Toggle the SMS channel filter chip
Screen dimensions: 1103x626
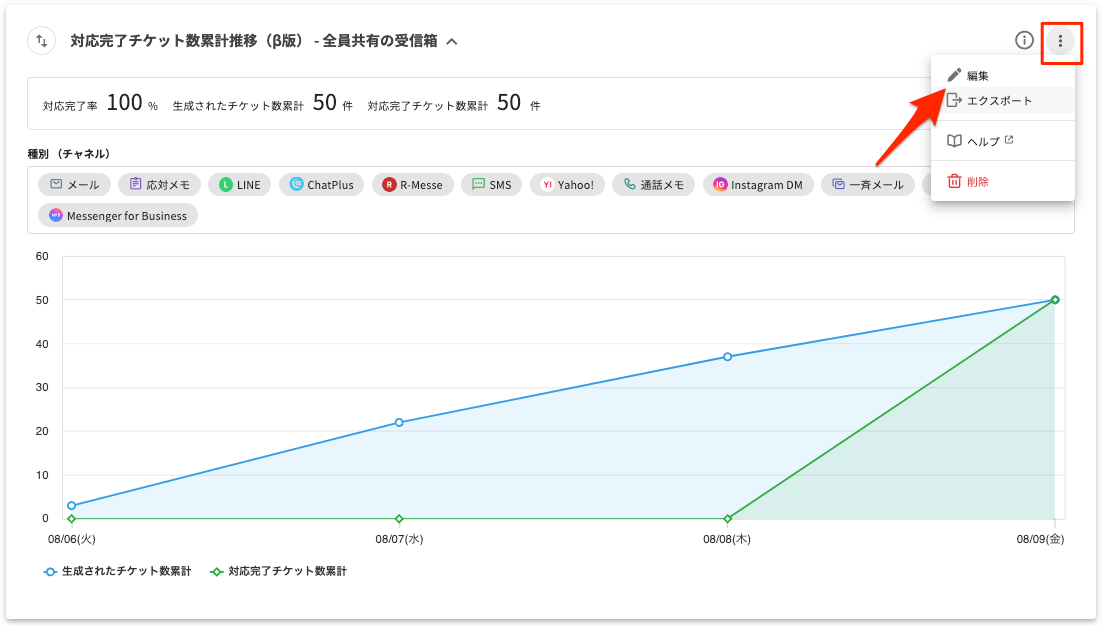(x=491, y=185)
